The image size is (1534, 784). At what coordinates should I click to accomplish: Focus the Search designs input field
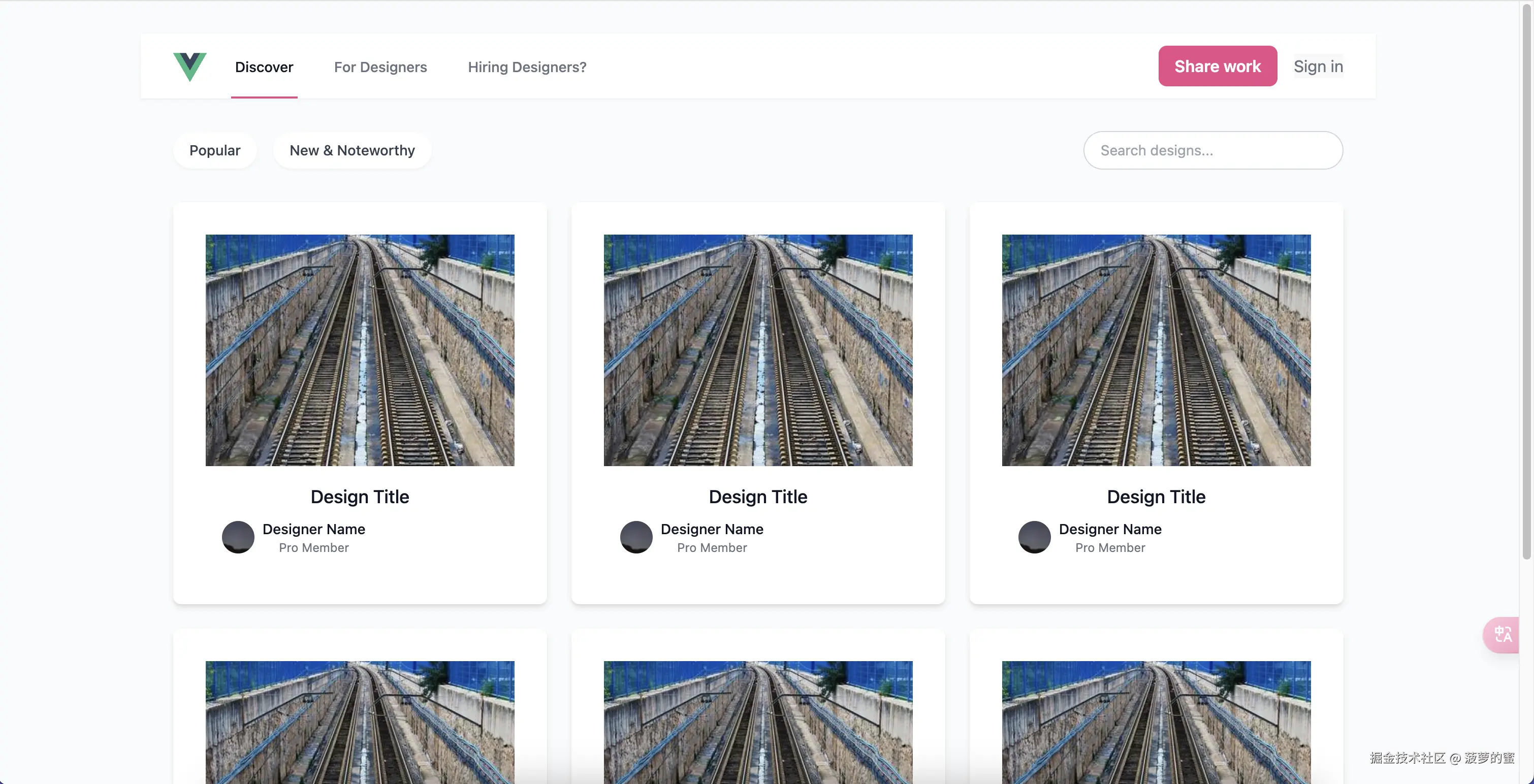pos(1212,150)
